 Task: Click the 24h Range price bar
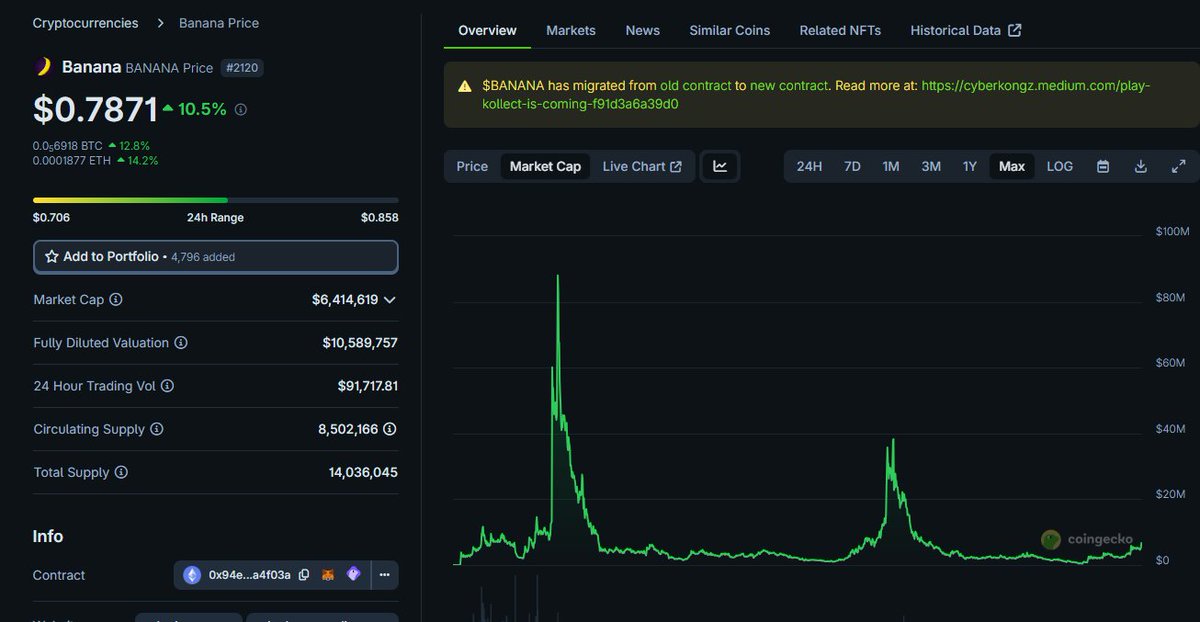pos(216,200)
